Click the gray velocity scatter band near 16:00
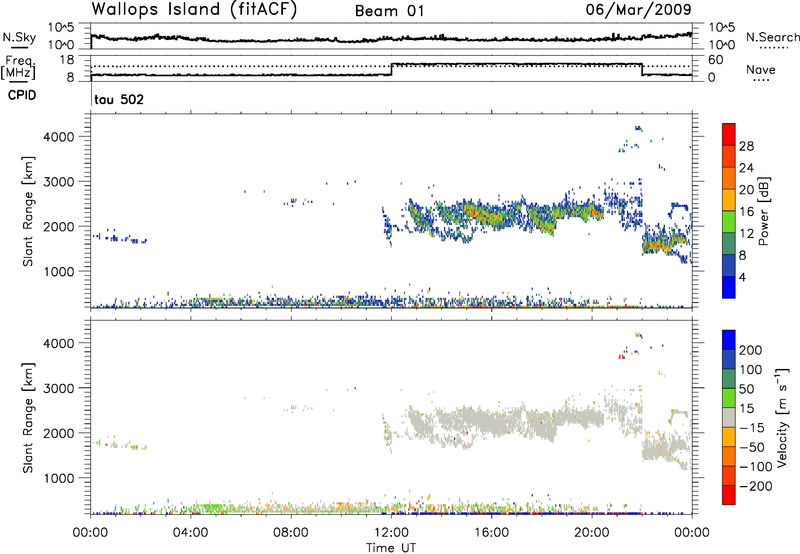This screenshot has height=554, width=800. coord(490,421)
